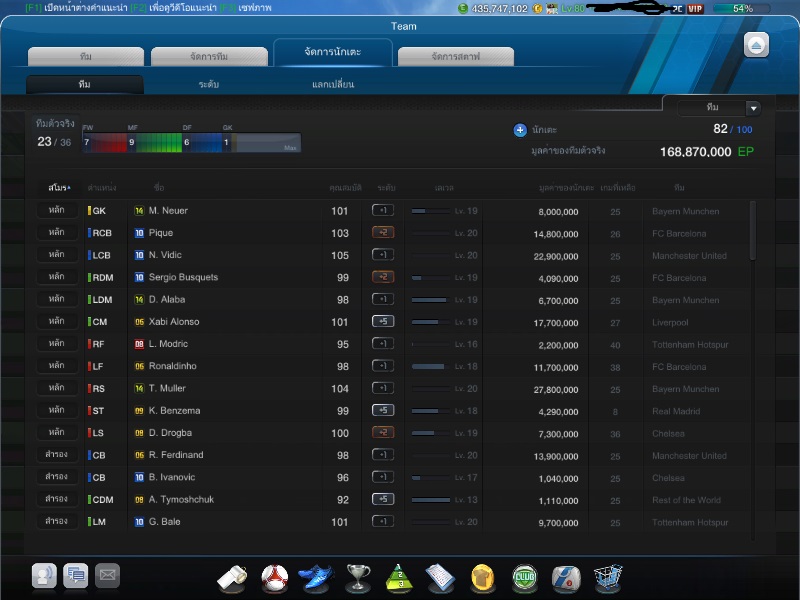
Task: Click the gold coin icon in top bar
Action: tap(537, 8)
